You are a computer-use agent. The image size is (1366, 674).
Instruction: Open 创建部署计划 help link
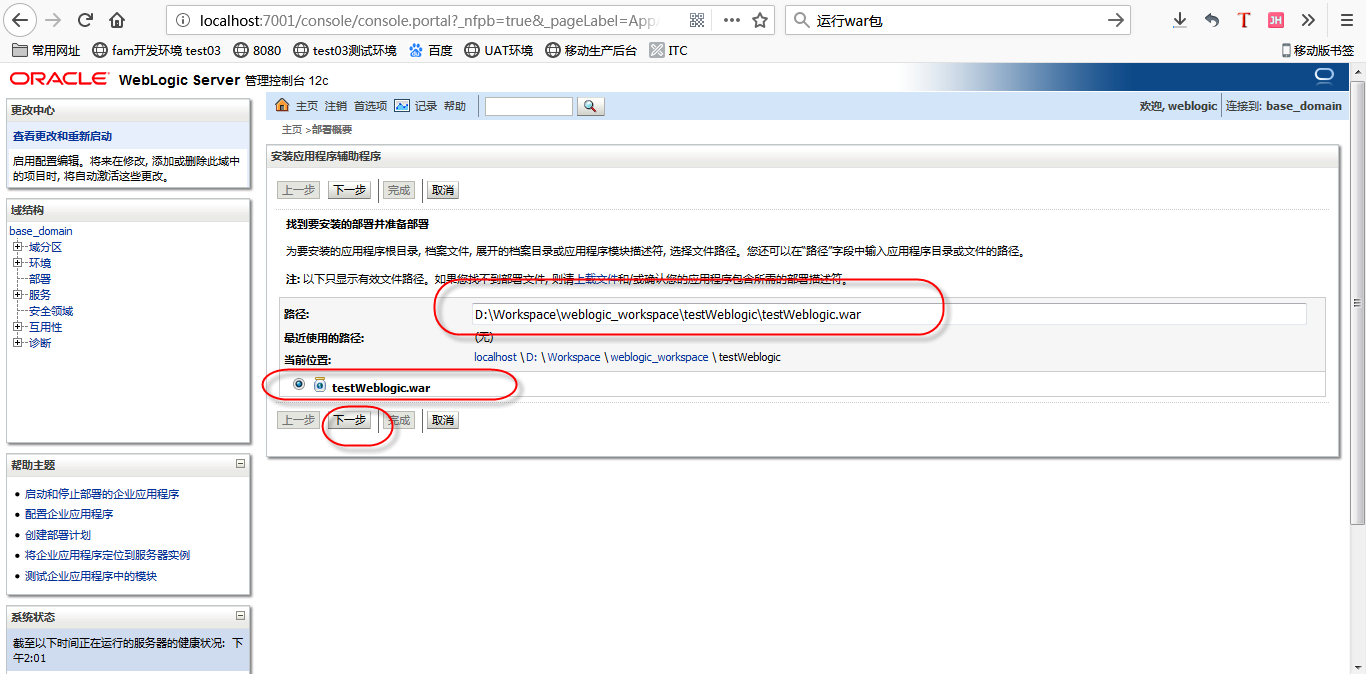[x=58, y=535]
